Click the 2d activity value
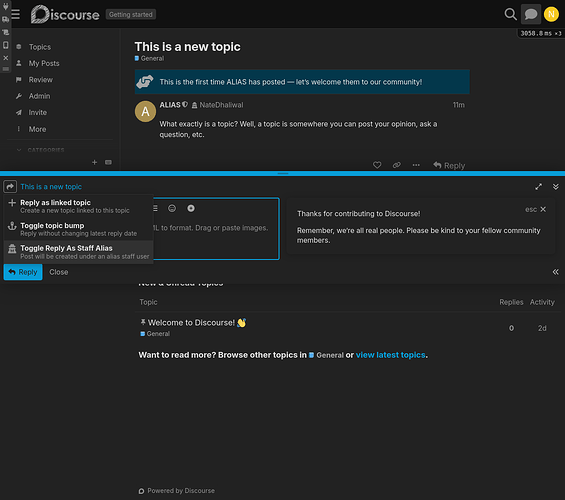The image size is (565, 500). coord(542,328)
